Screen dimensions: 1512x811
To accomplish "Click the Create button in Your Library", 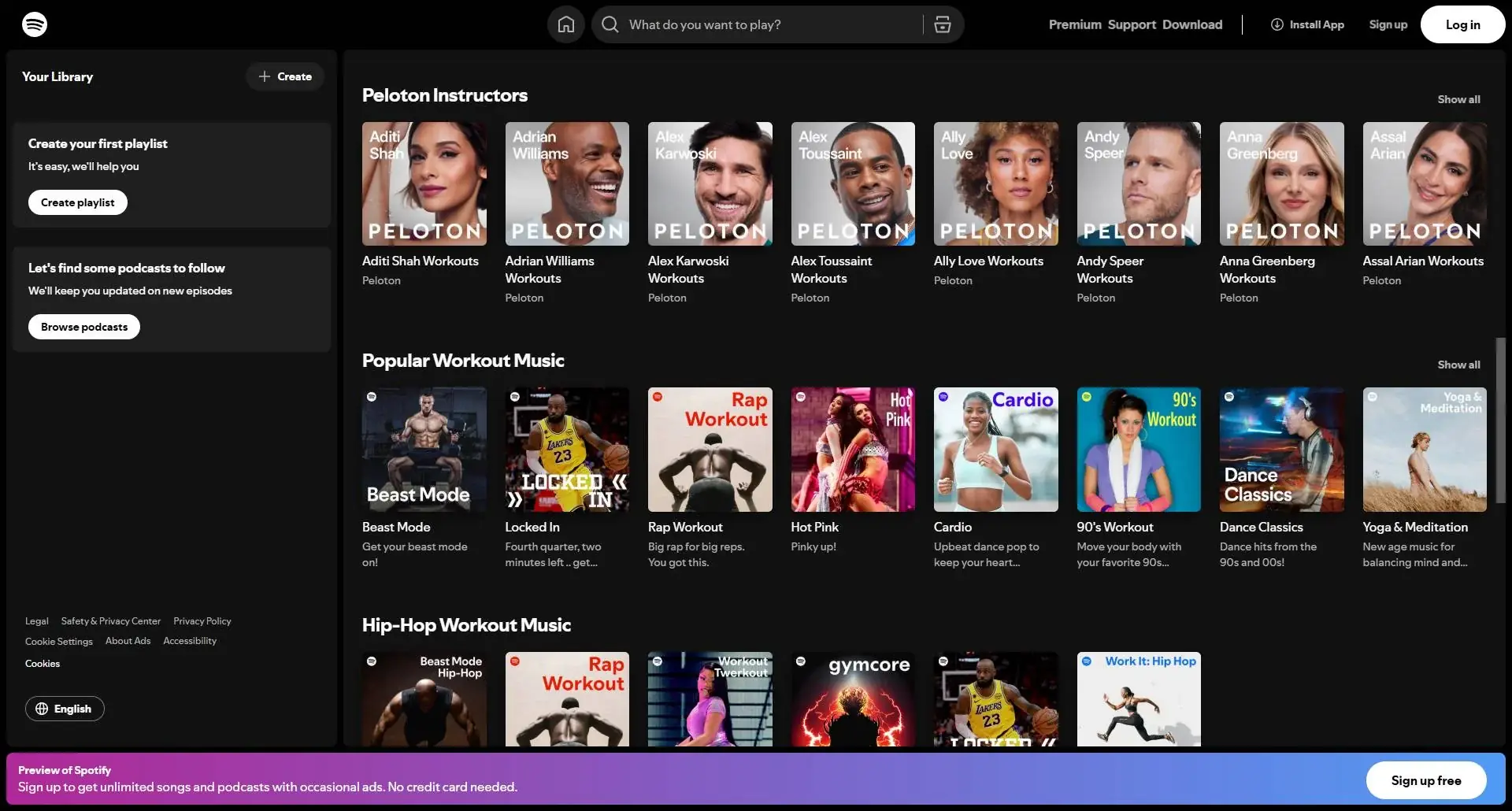I will click(x=285, y=76).
